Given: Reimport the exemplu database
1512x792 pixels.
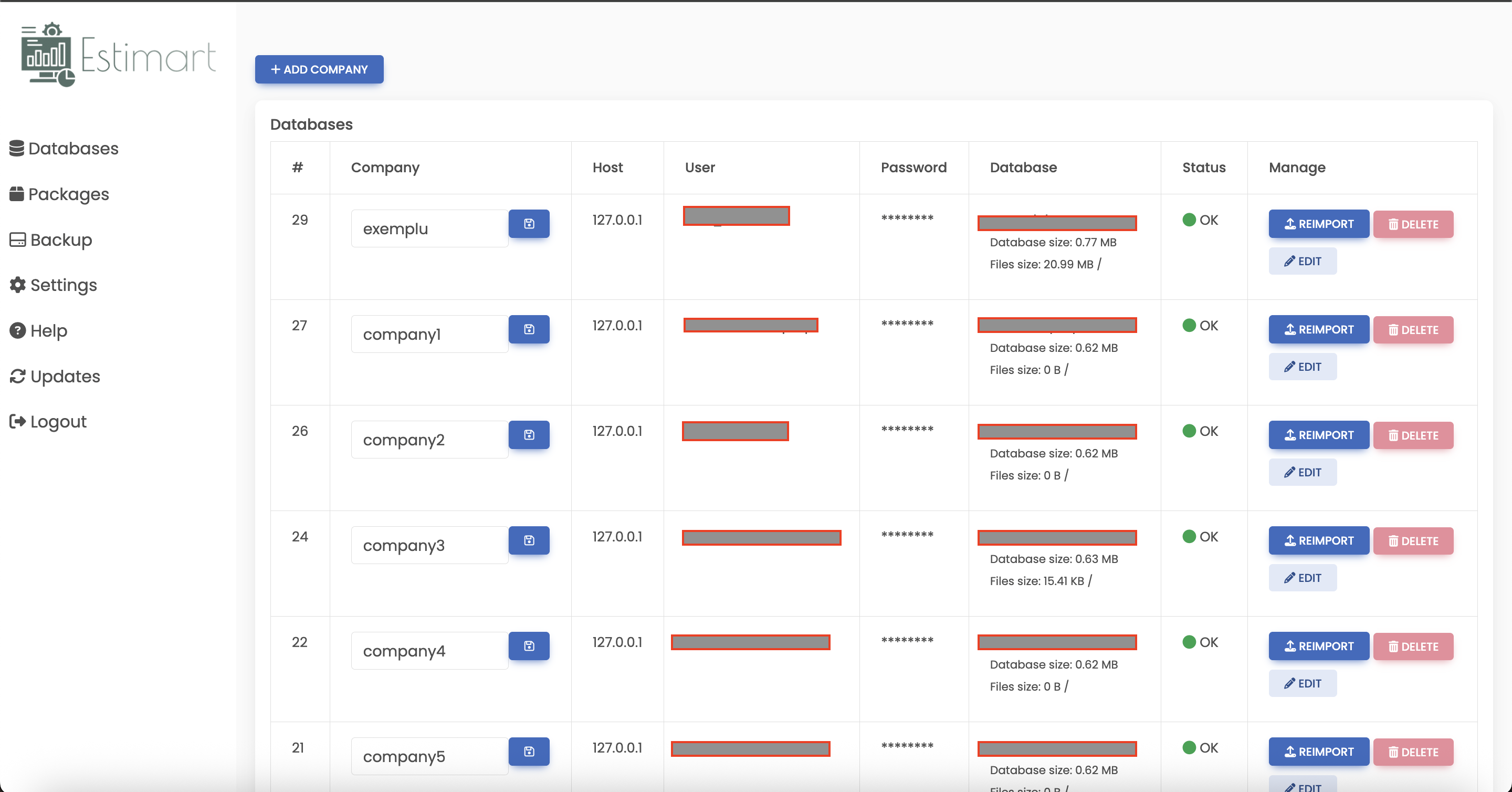Looking at the screenshot, I should [x=1318, y=224].
